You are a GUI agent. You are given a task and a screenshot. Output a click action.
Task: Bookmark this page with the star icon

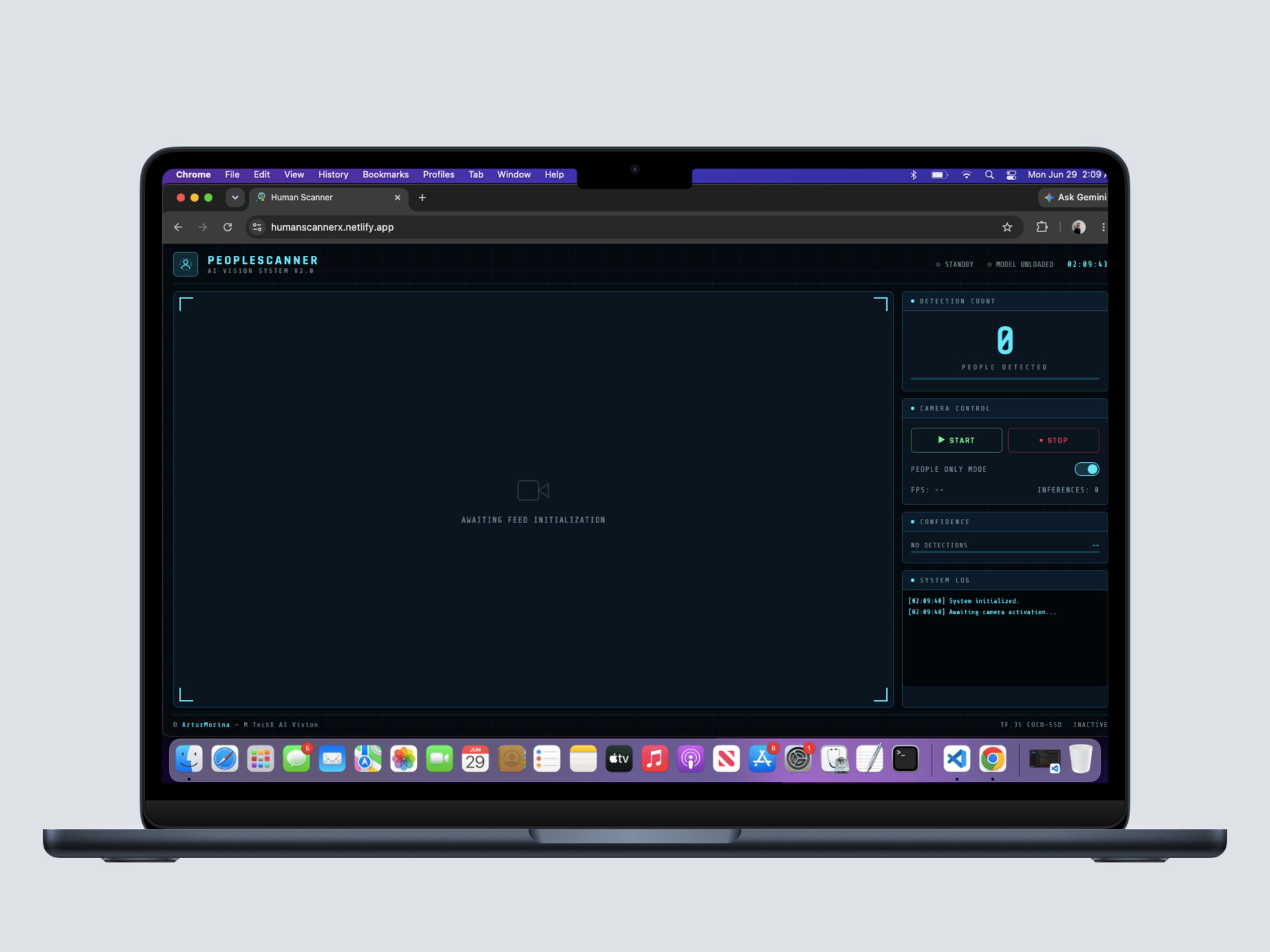pyautogui.click(x=1007, y=227)
